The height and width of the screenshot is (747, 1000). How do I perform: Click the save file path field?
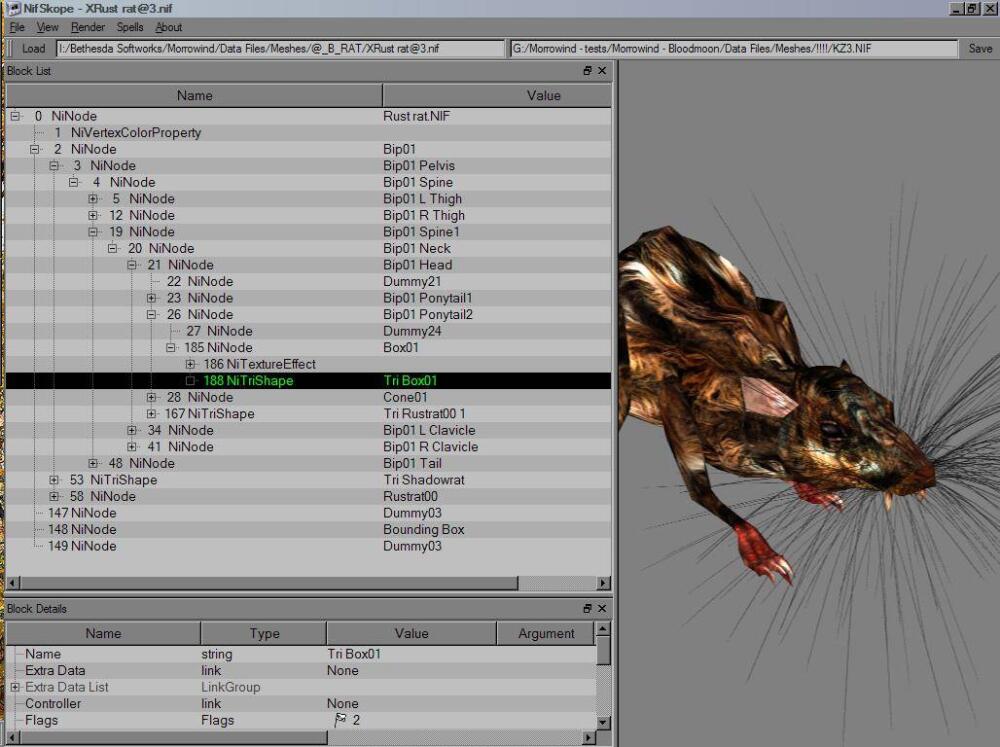[x=733, y=48]
